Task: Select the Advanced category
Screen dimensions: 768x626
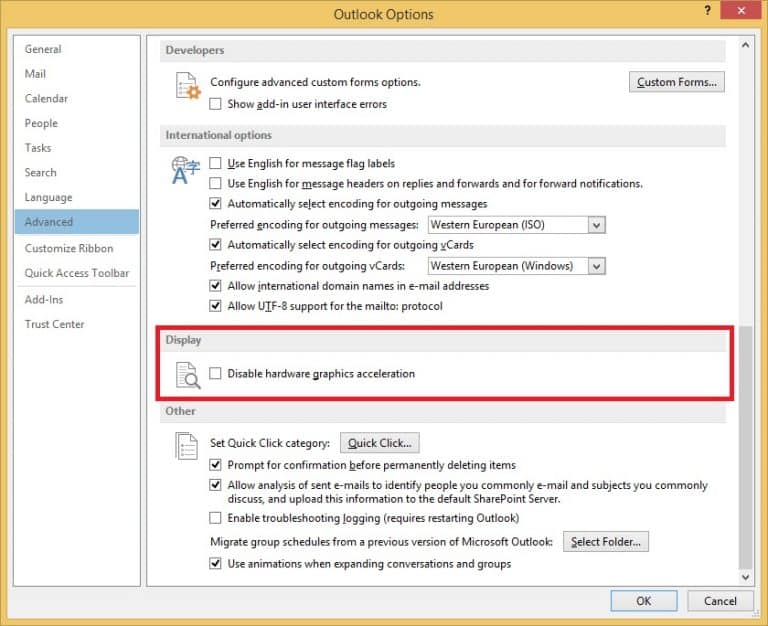Action: [x=77, y=222]
